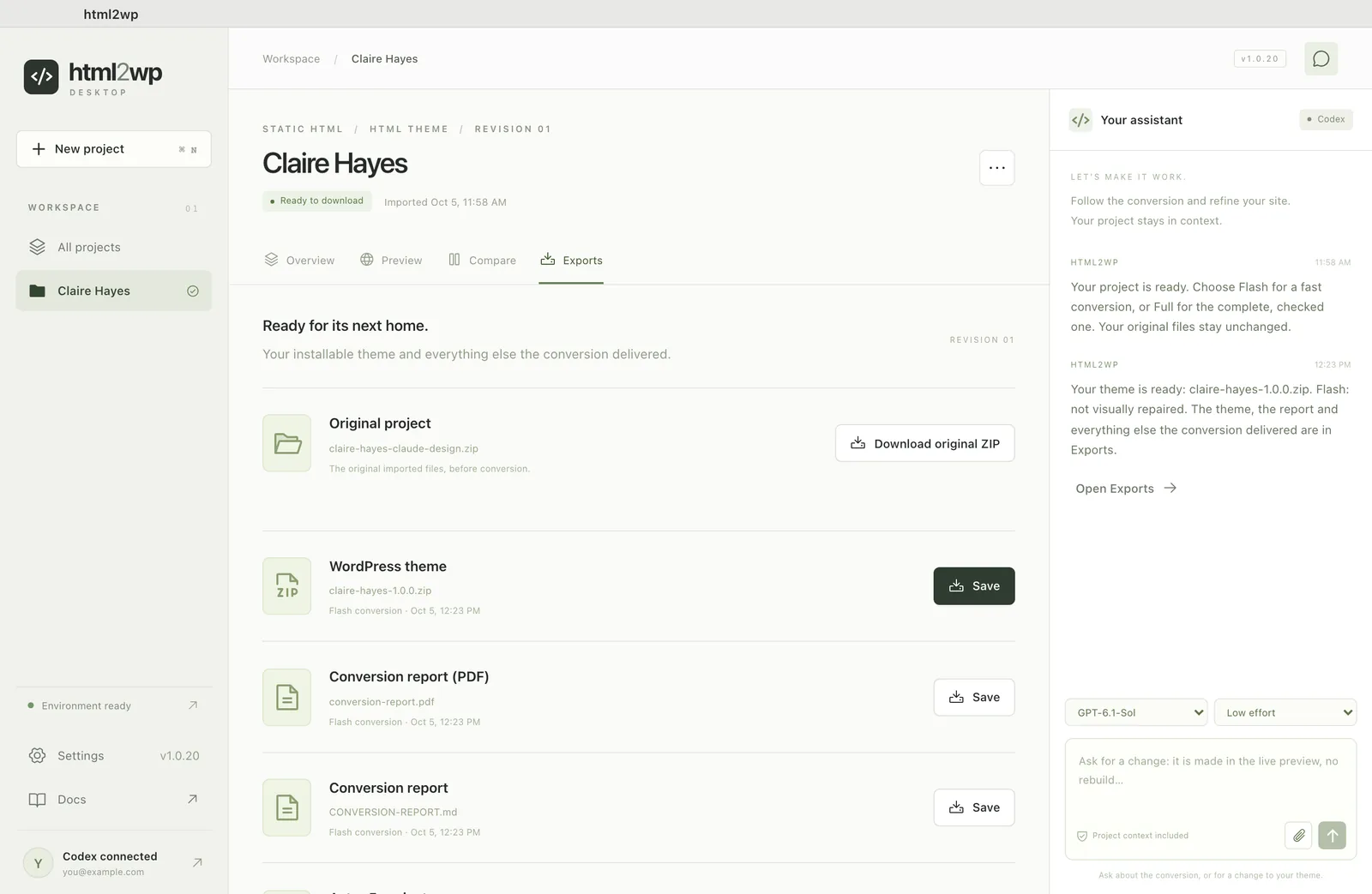Click the Settings gear icon

(37, 755)
